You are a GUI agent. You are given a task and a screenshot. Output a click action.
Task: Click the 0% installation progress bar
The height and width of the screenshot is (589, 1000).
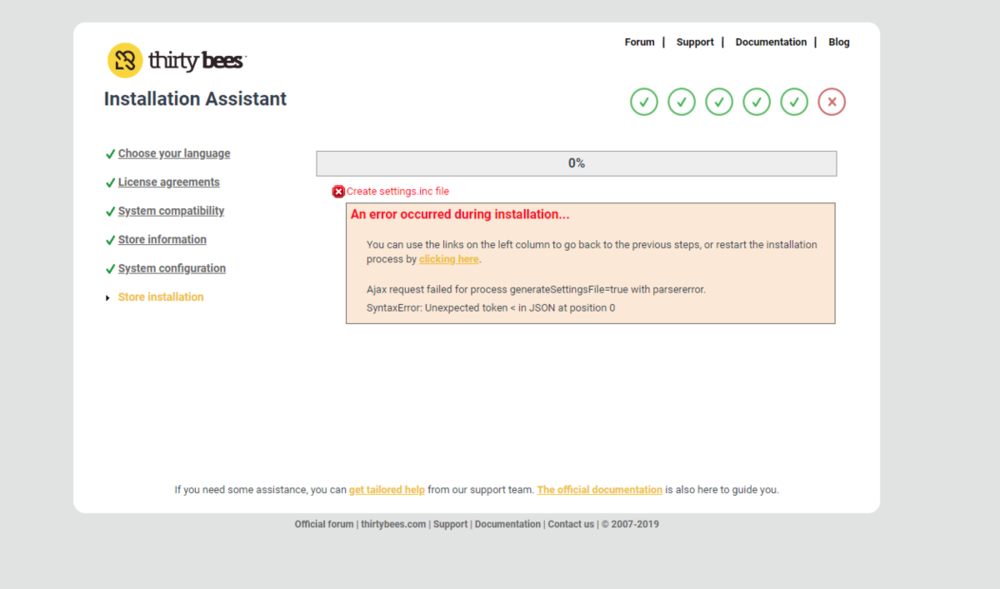tap(576, 163)
